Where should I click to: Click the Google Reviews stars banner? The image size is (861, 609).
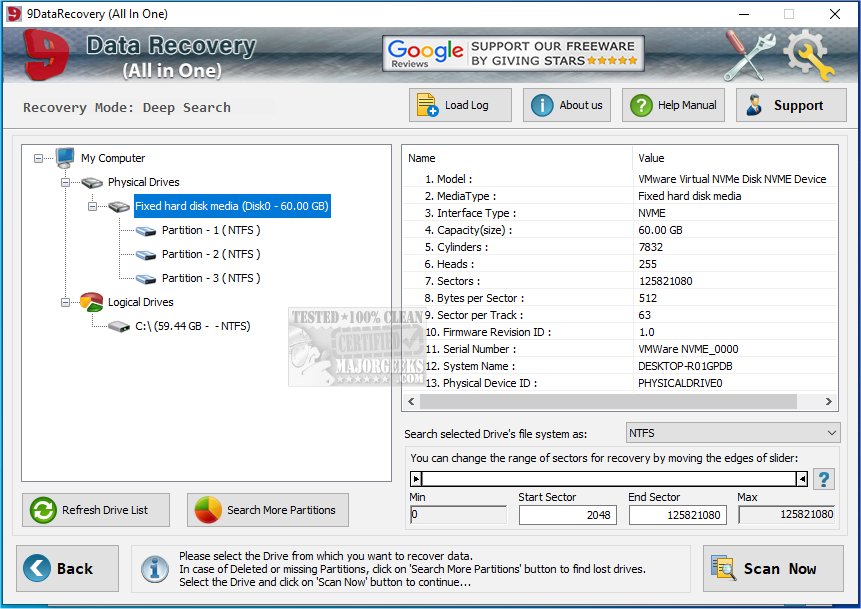pyautogui.click(x=513, y=54)
